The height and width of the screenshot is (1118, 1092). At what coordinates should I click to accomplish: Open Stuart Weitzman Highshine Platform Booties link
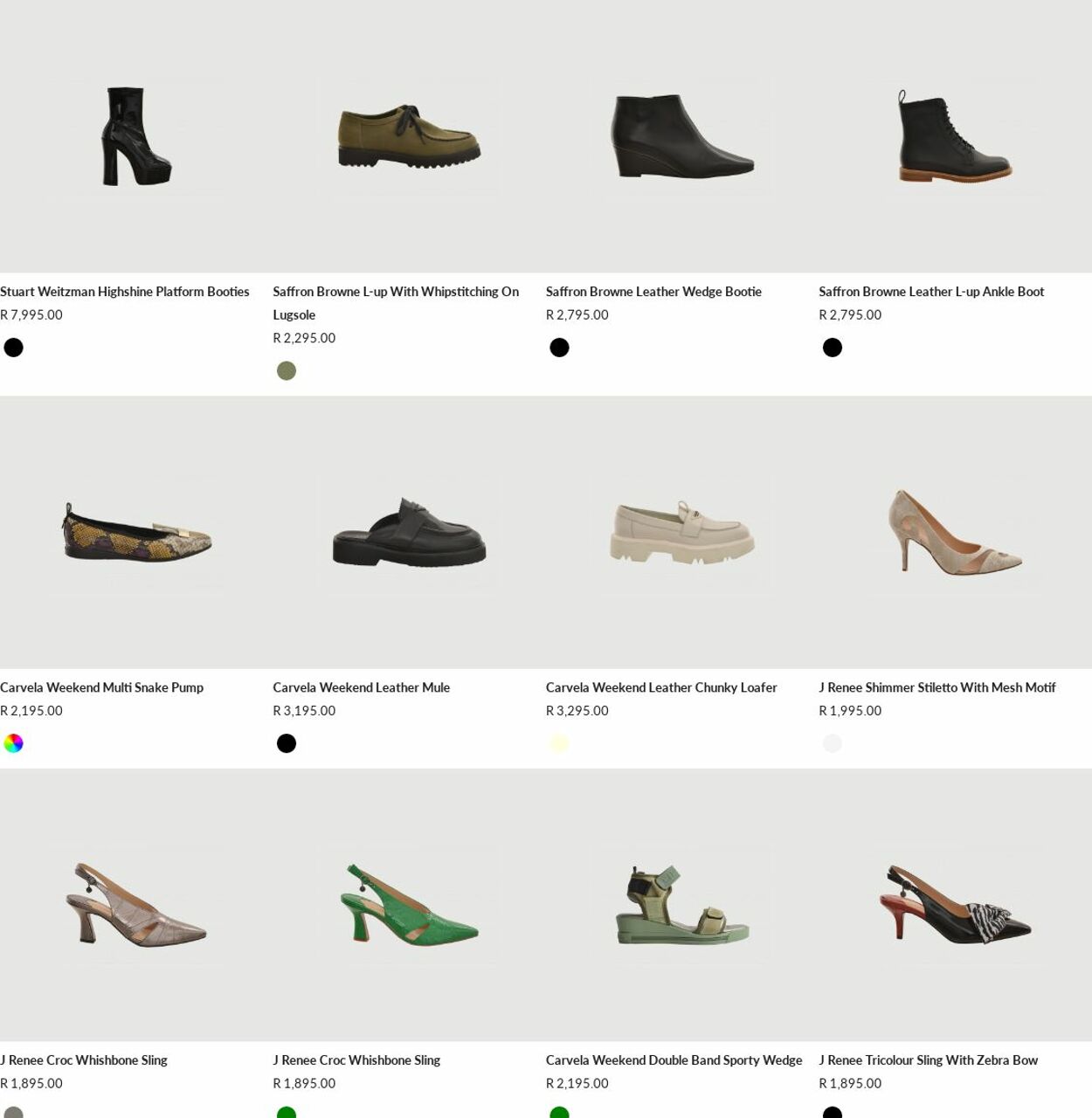pos(125,292)
